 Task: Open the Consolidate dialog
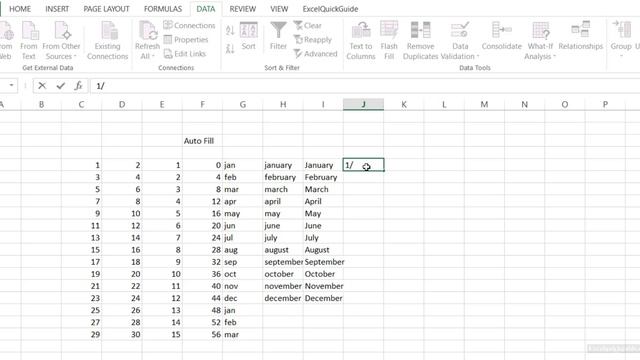click(x=502, y=37)
